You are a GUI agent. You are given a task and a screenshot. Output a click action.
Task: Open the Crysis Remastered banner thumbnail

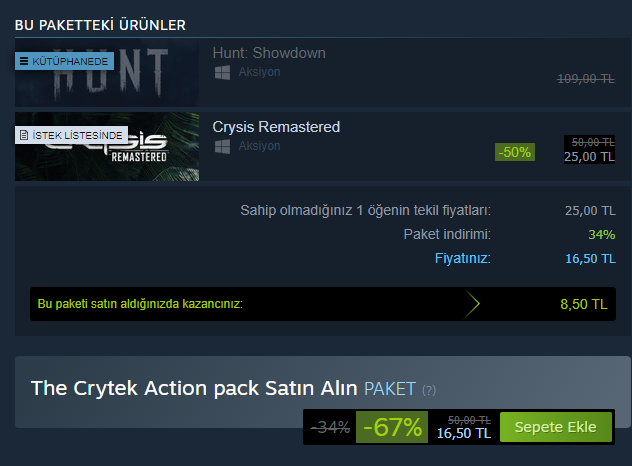[107, 147]
